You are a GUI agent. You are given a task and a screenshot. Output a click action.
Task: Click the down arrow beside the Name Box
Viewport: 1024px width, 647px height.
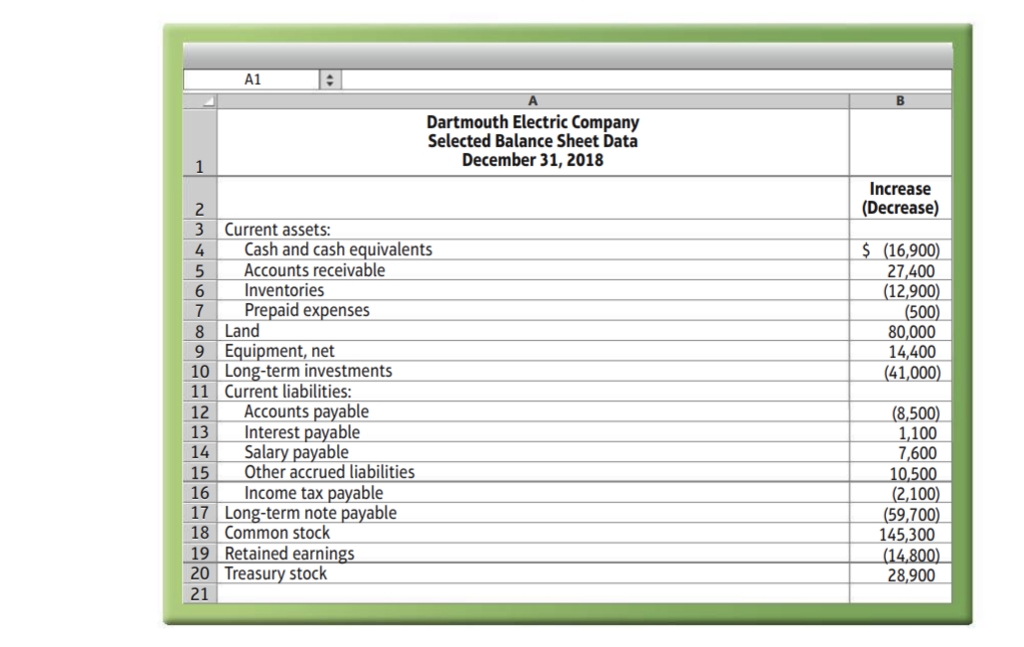coord(330,82)
